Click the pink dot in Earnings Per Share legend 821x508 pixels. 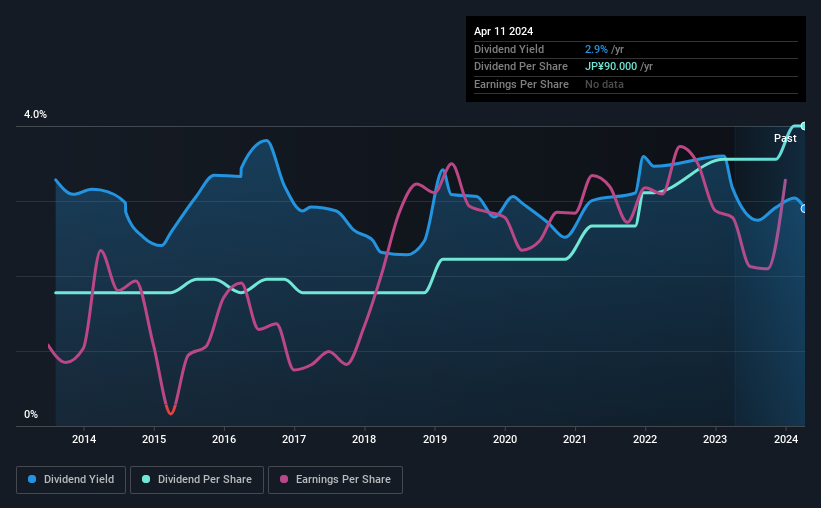point(285,480)
